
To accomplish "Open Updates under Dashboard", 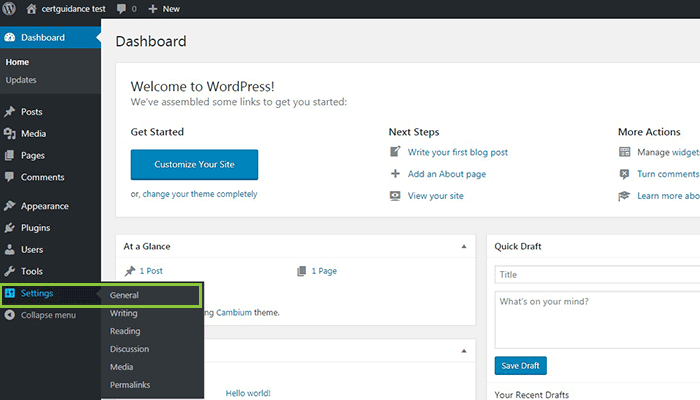I will pos(21,80).
